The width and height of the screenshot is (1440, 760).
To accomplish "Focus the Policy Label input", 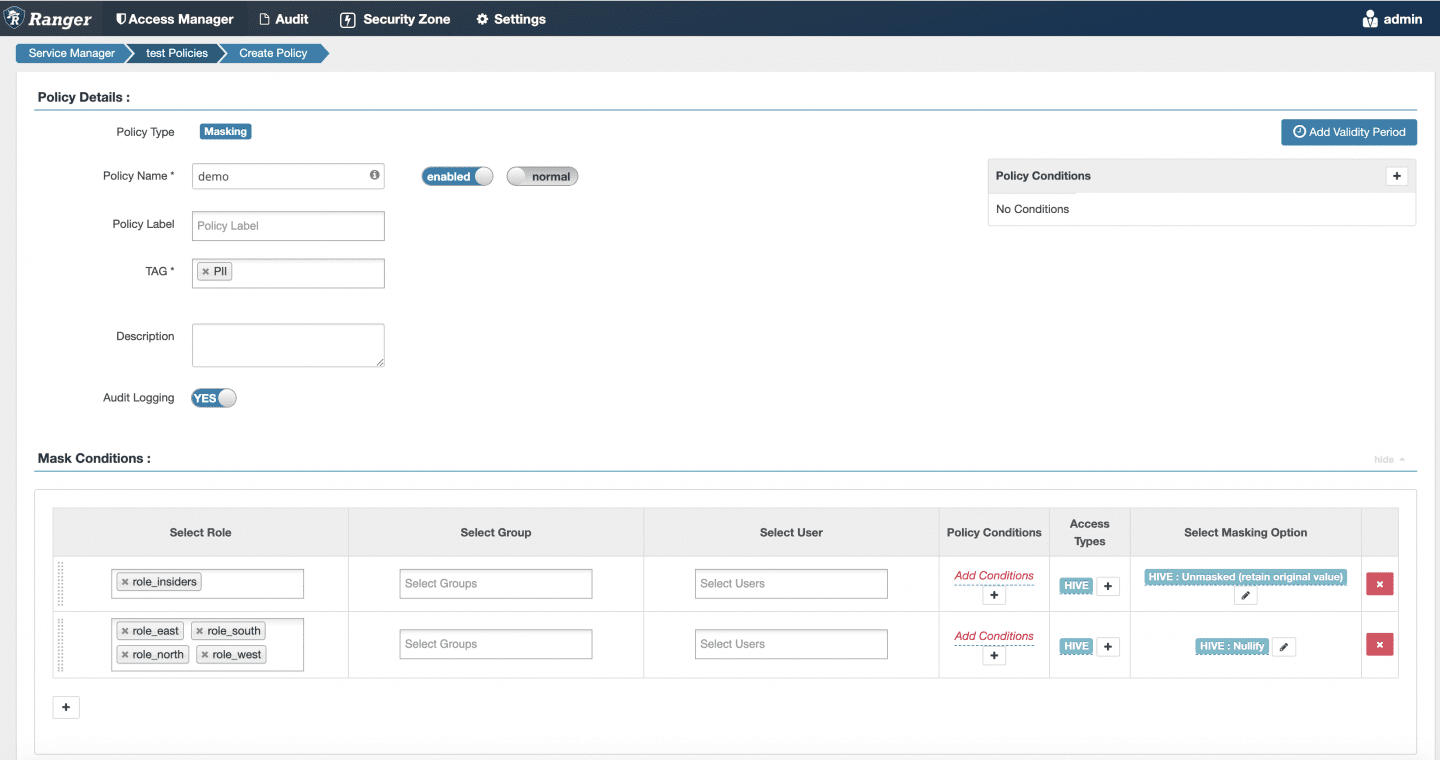I will tap(288, 225).
